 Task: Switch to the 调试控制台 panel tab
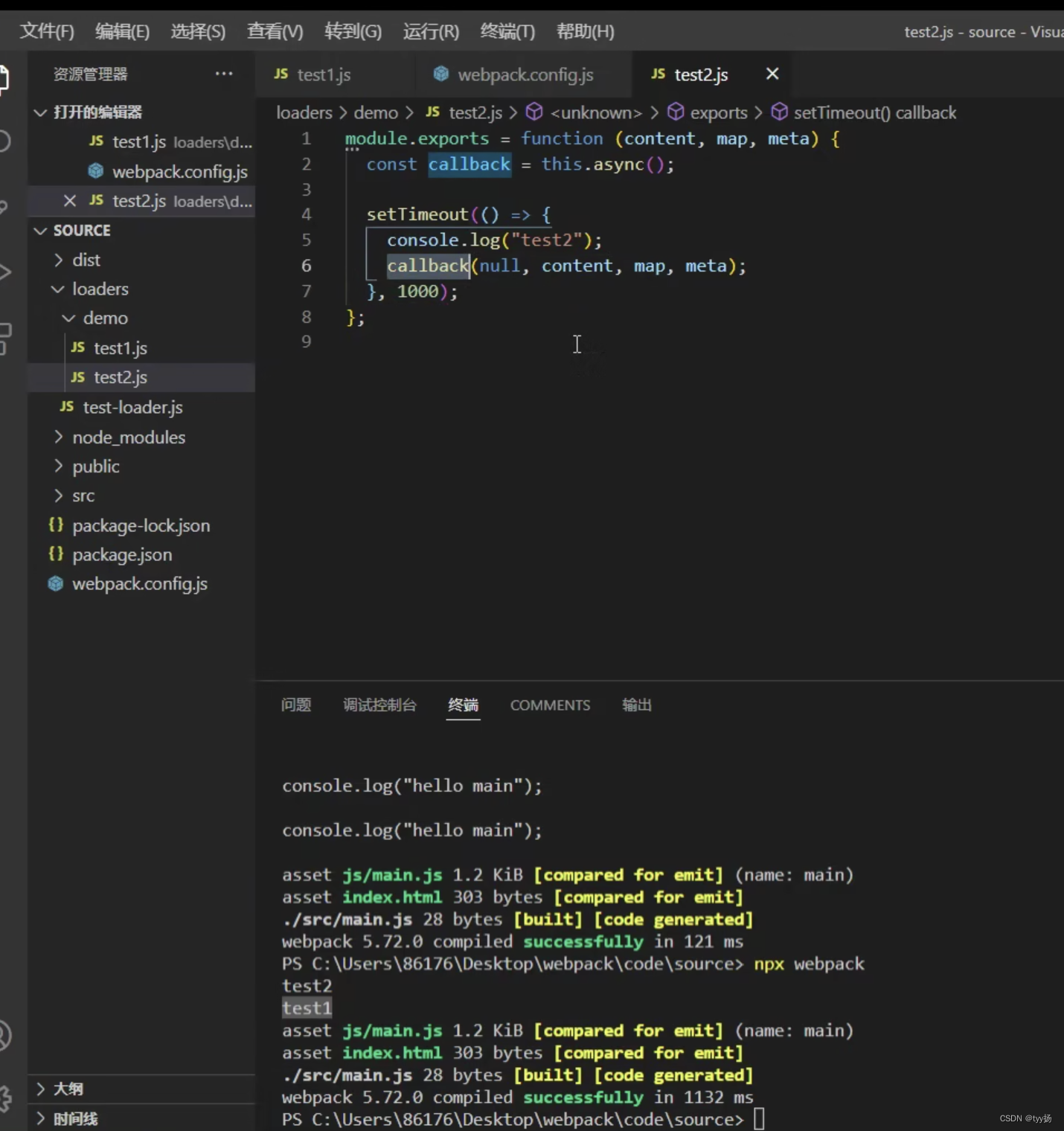pyautogui.click(x=379, y=705)
